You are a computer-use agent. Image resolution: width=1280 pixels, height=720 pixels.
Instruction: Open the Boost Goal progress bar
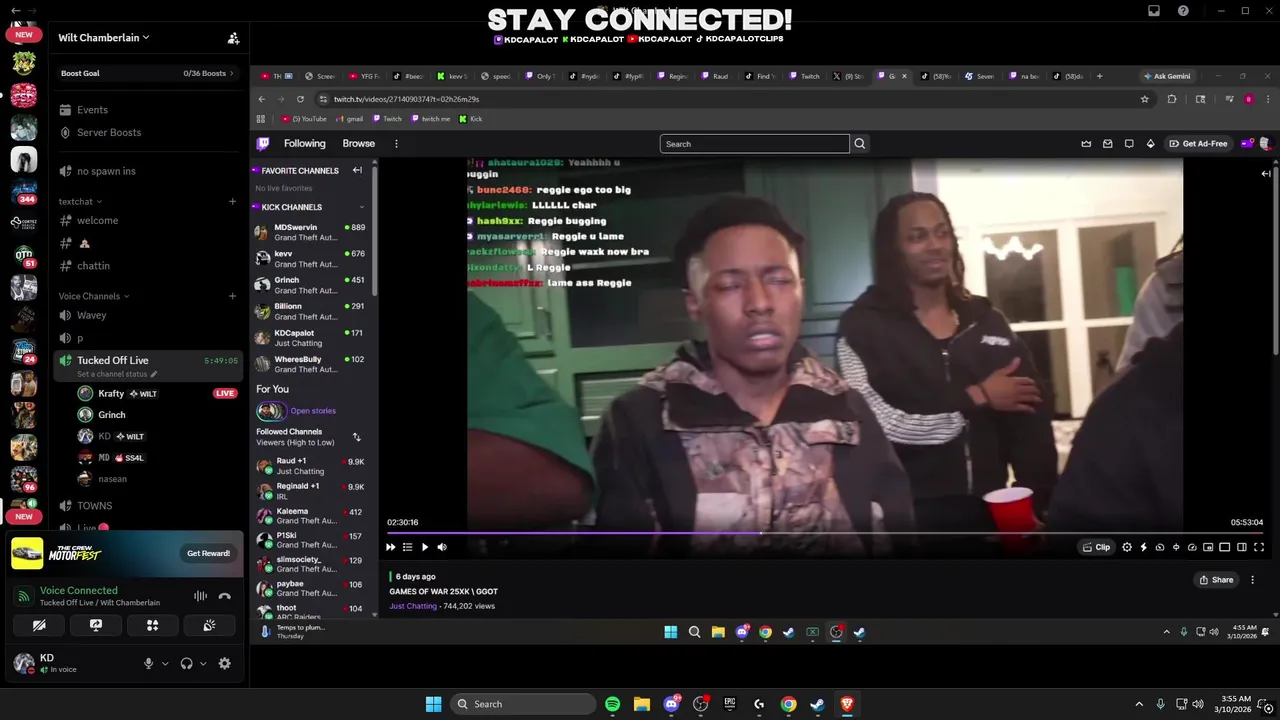pos(147,73)
